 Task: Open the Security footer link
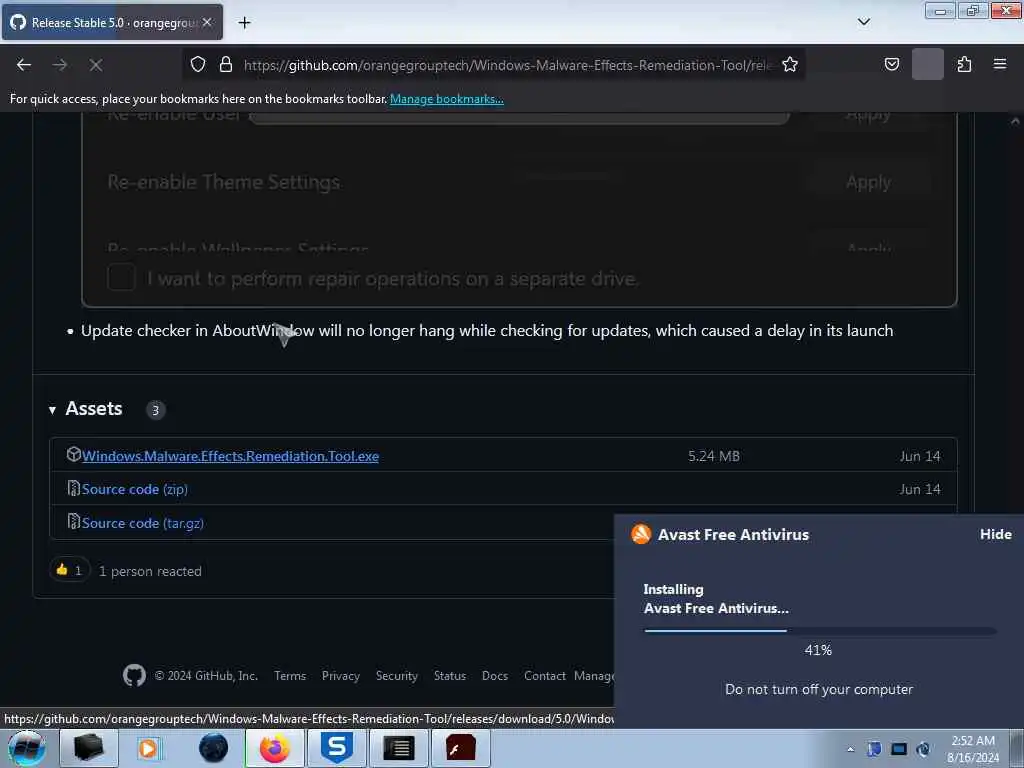396,676
